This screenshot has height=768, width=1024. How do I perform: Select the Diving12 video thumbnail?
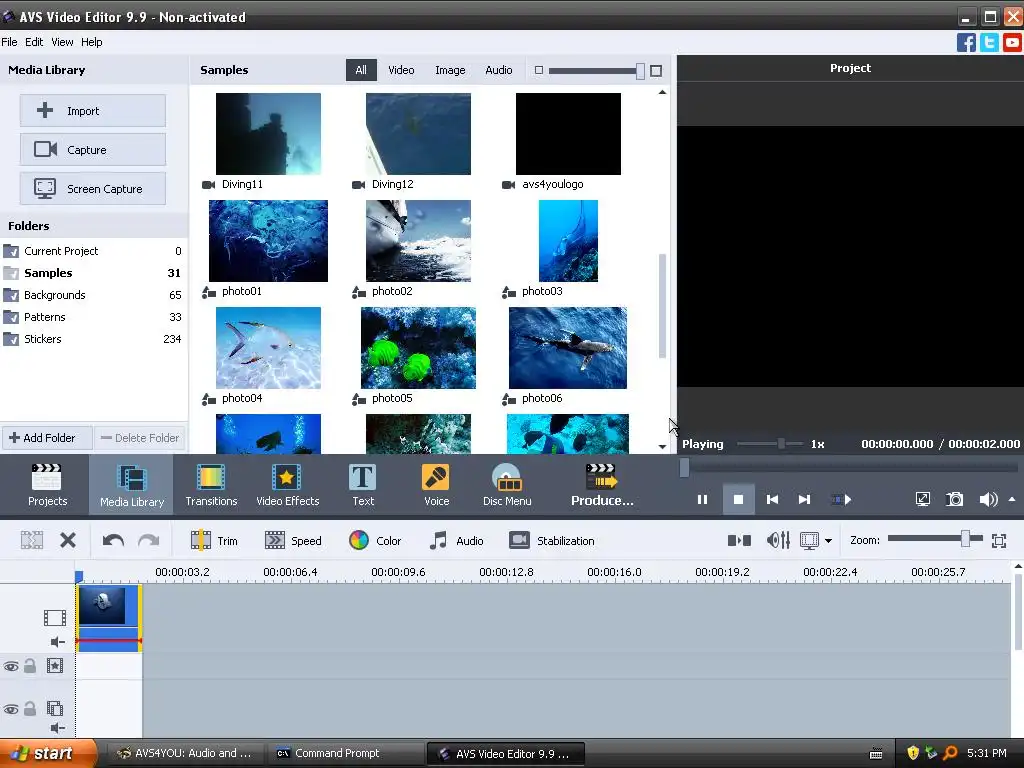(x=418, y=134)
